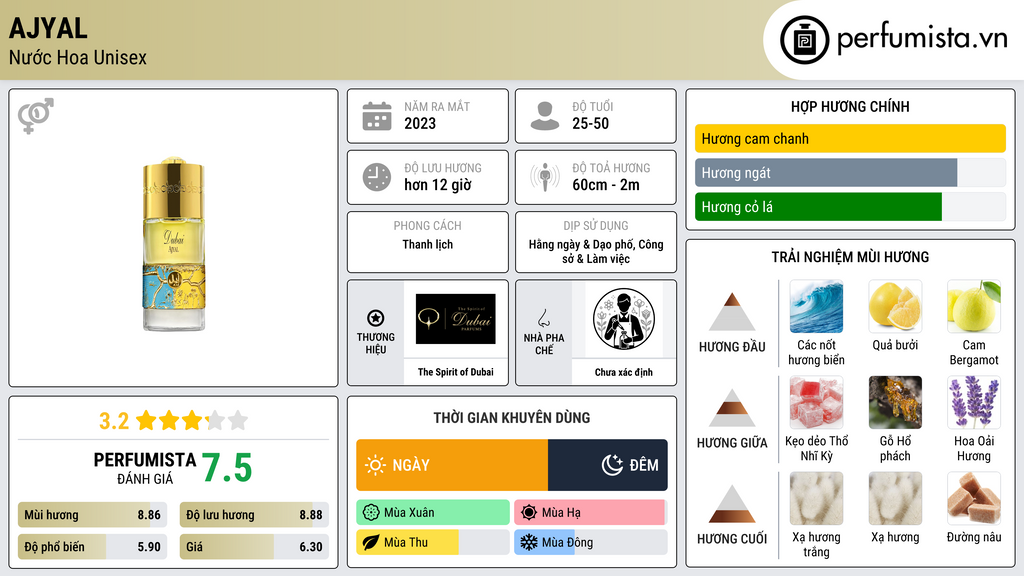The width and height of the screenshot is (1024, 576).
Task: Click the 7.5 Perfumista score
Action: 227,468
